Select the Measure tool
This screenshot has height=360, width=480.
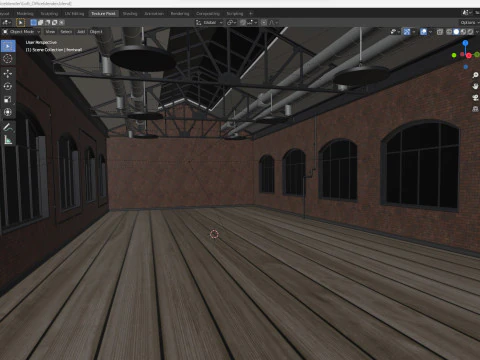[x=8, y=140]
